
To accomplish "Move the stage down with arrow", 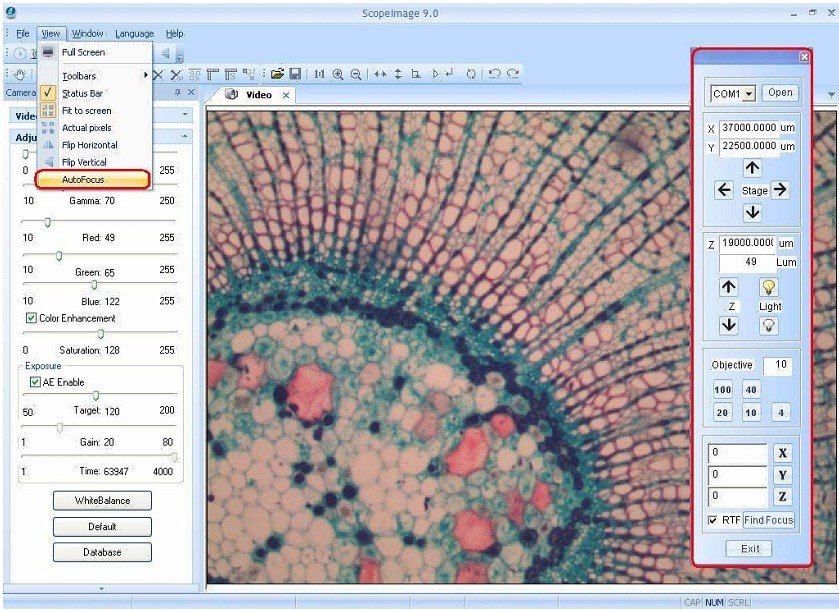I will coord(752,212).
